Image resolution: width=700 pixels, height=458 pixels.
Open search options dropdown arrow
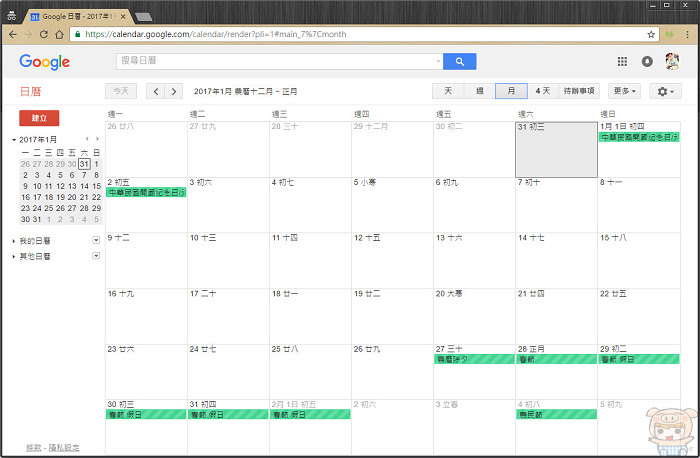[438, 62]
